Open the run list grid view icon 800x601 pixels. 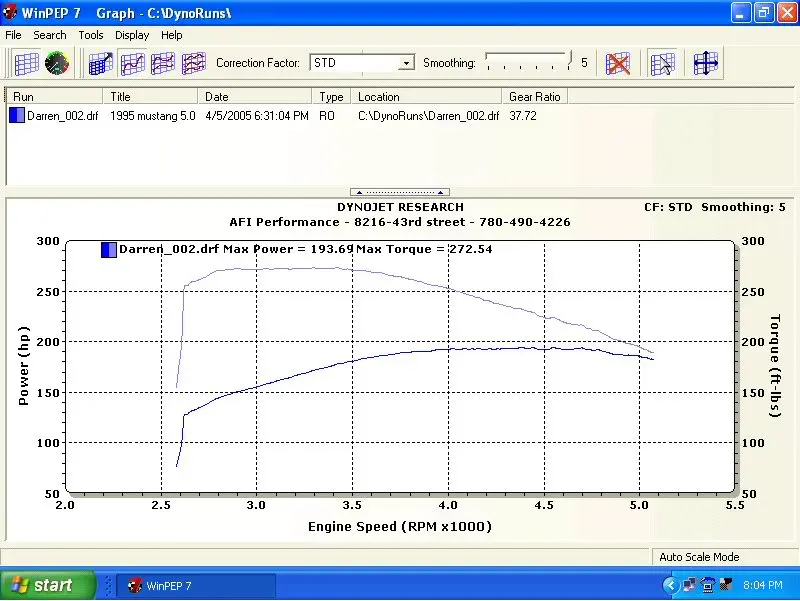27,64
